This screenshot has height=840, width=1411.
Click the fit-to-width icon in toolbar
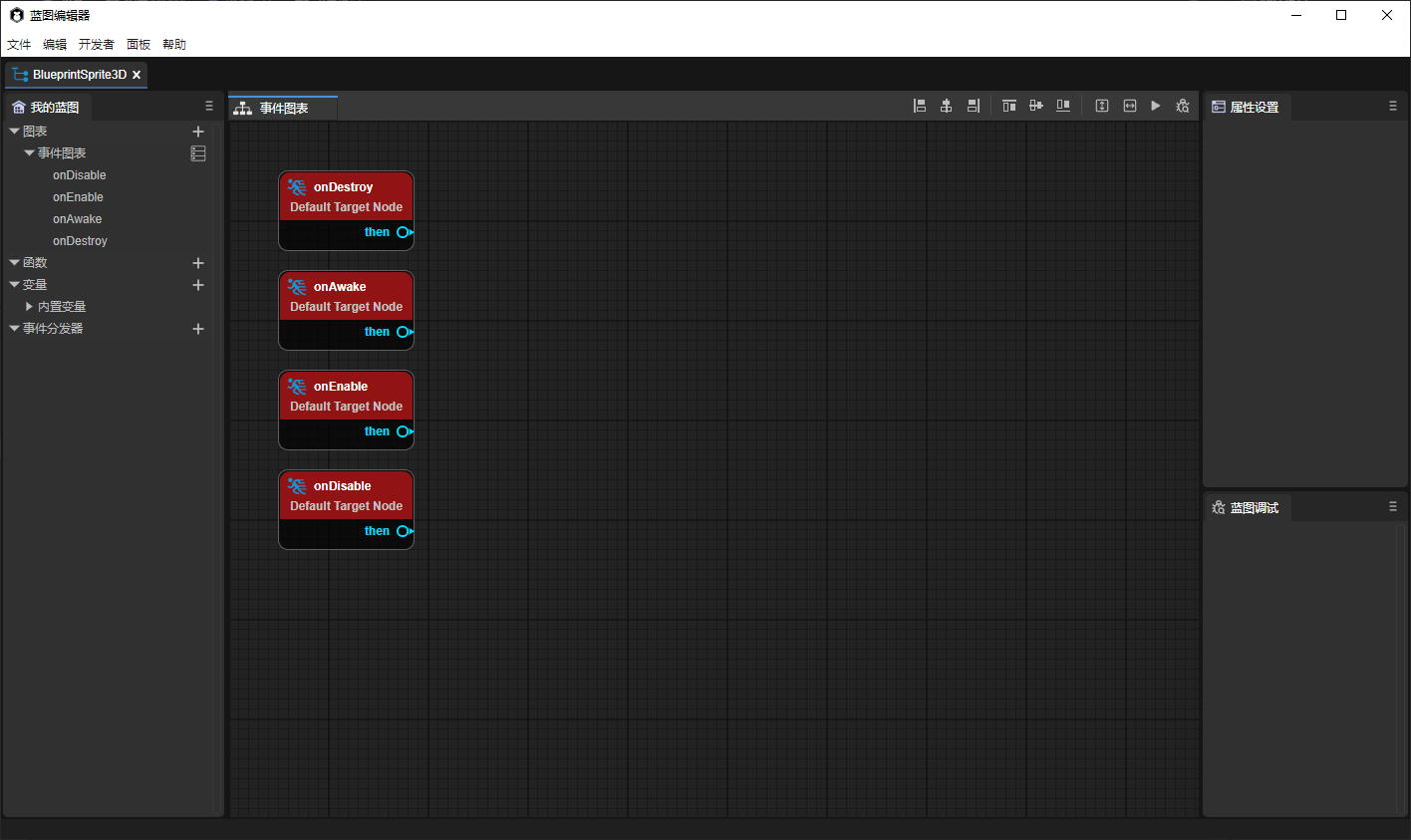point(1130,106)
